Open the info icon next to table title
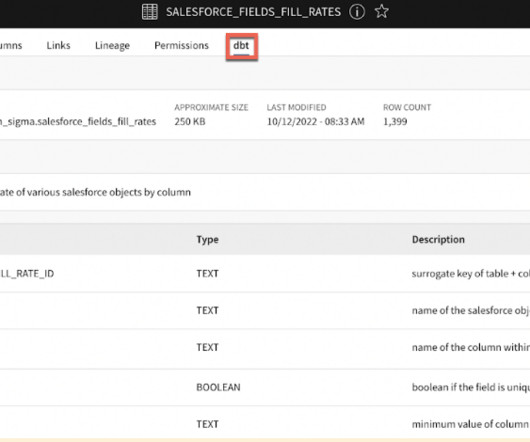 357,12
